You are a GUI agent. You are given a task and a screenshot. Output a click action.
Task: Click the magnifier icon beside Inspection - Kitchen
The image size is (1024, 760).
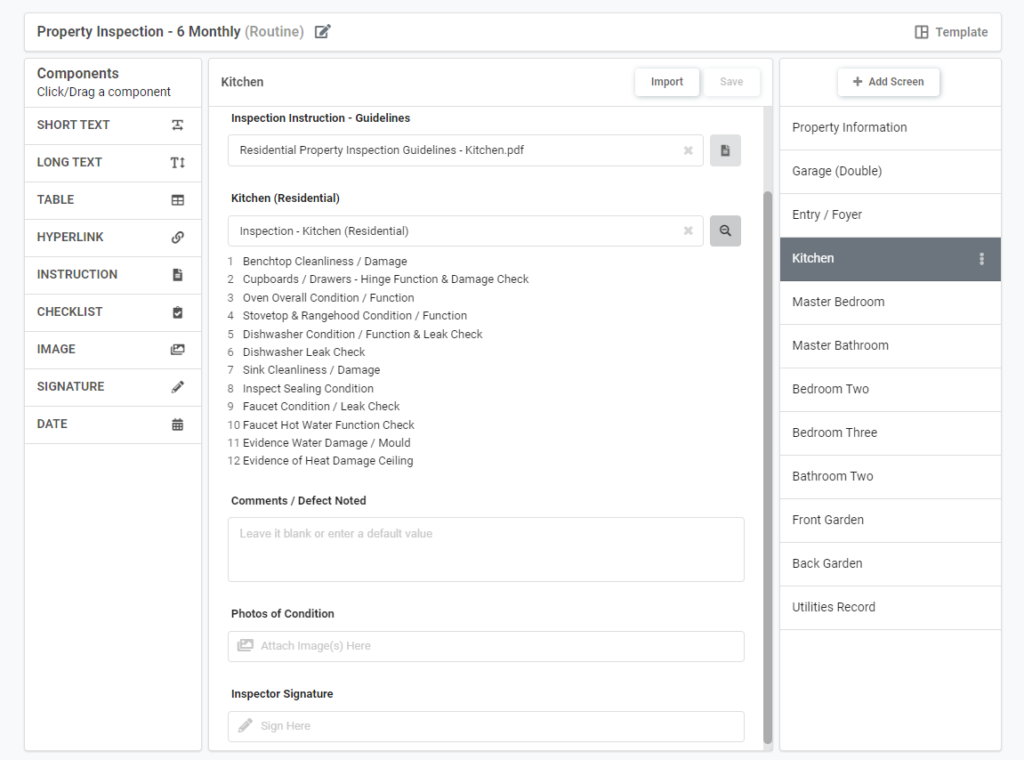(725, 231)
